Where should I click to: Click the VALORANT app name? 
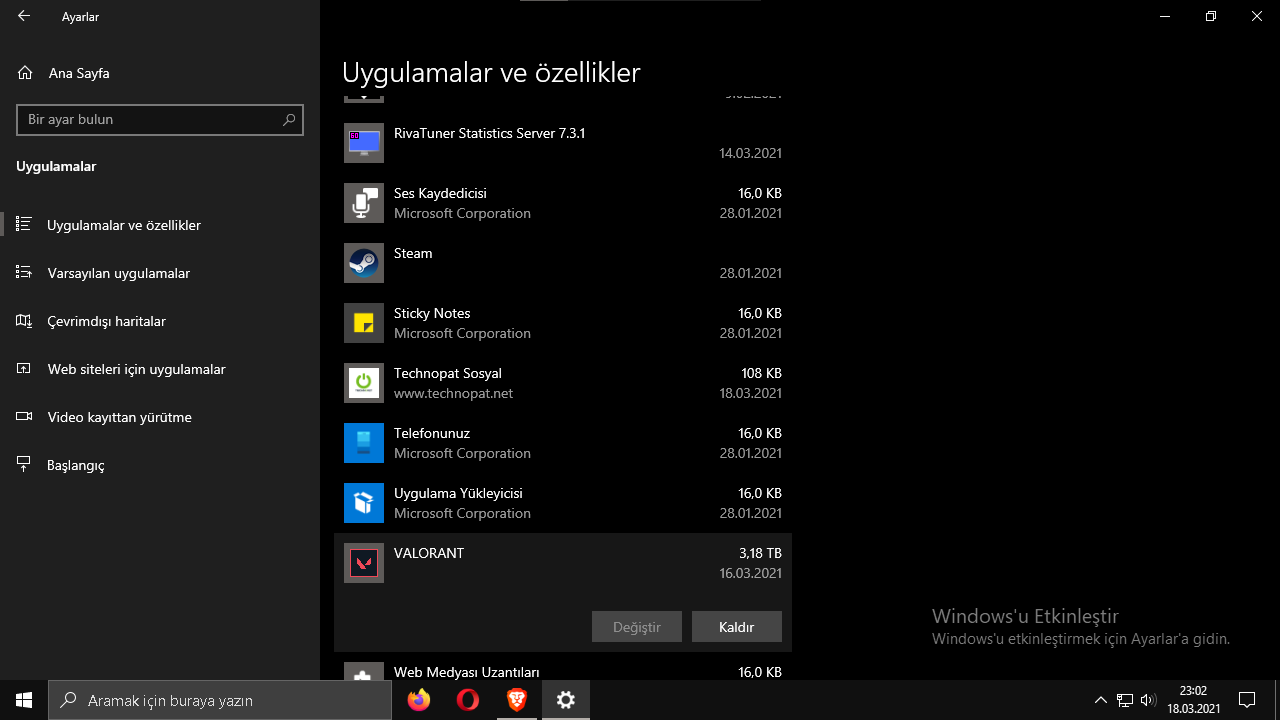[429, 553]
